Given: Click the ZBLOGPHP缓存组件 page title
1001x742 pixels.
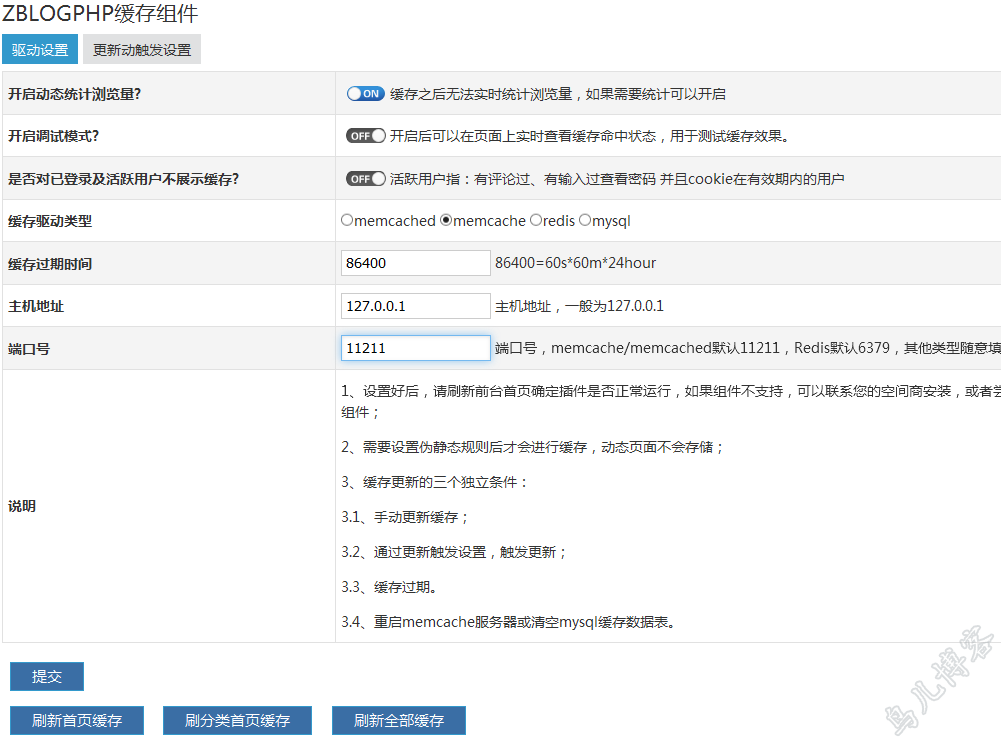Looking at the screenshot, I should pos(100,13).
